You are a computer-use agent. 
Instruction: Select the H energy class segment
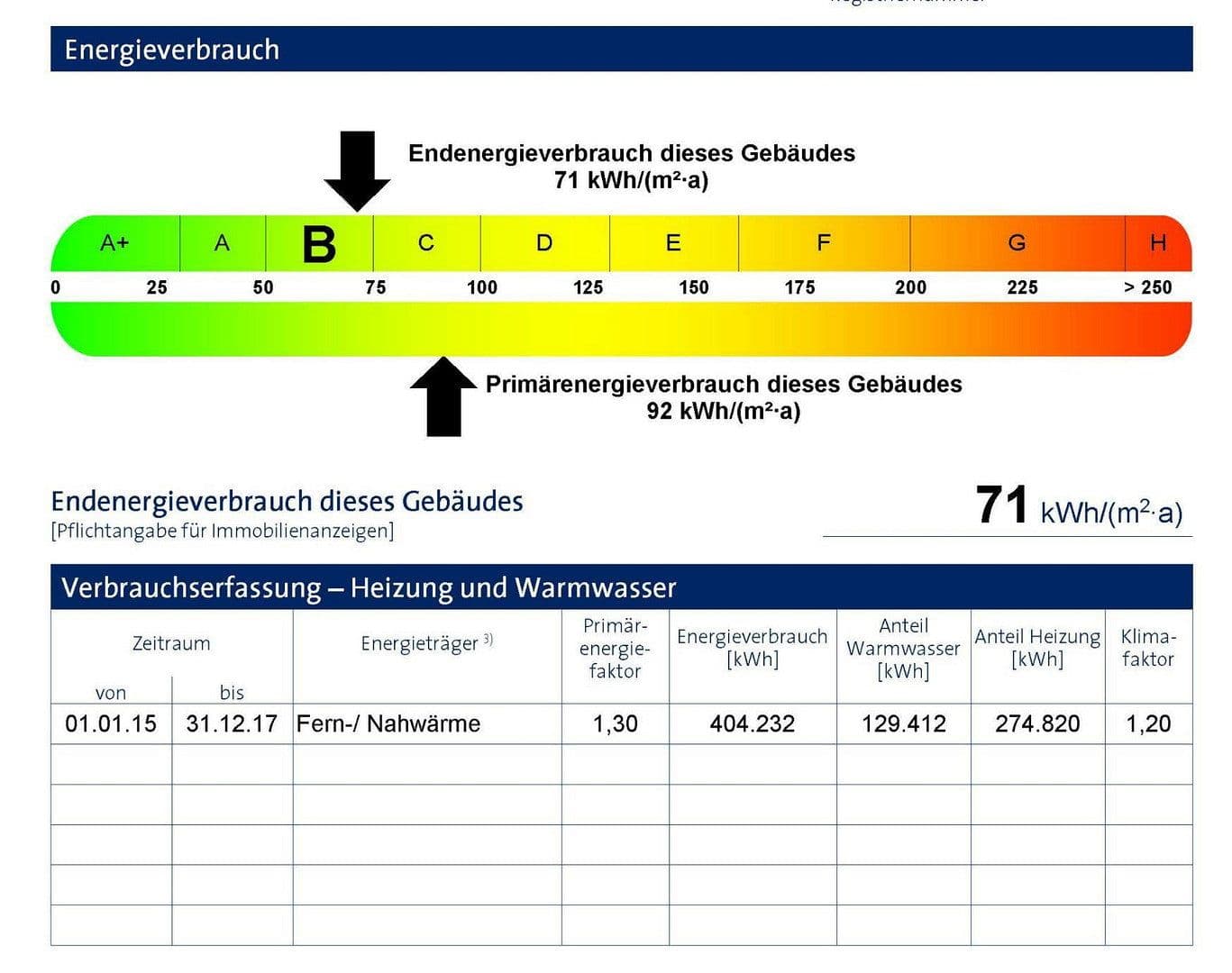click(x=1158, y=243)
